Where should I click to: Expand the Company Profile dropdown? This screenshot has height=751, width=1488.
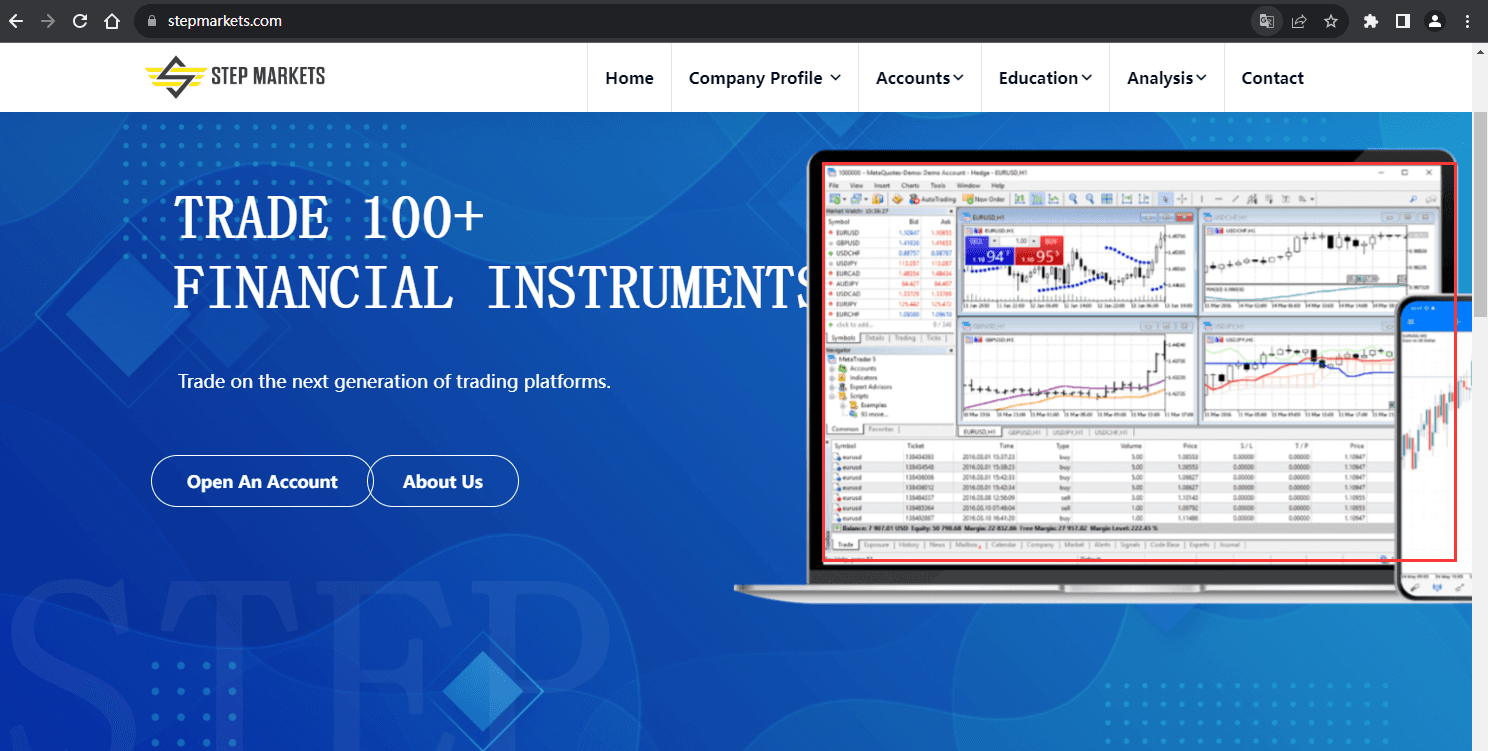click(x=764, y=78)
